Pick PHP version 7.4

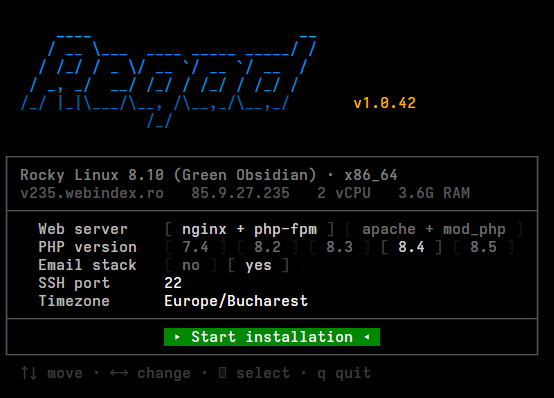(x=195, y=247)
